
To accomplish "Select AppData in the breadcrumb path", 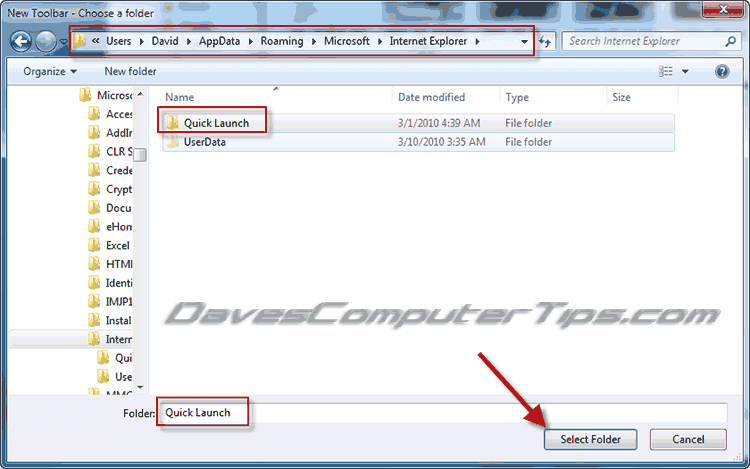I will click(x=220, y=41).
